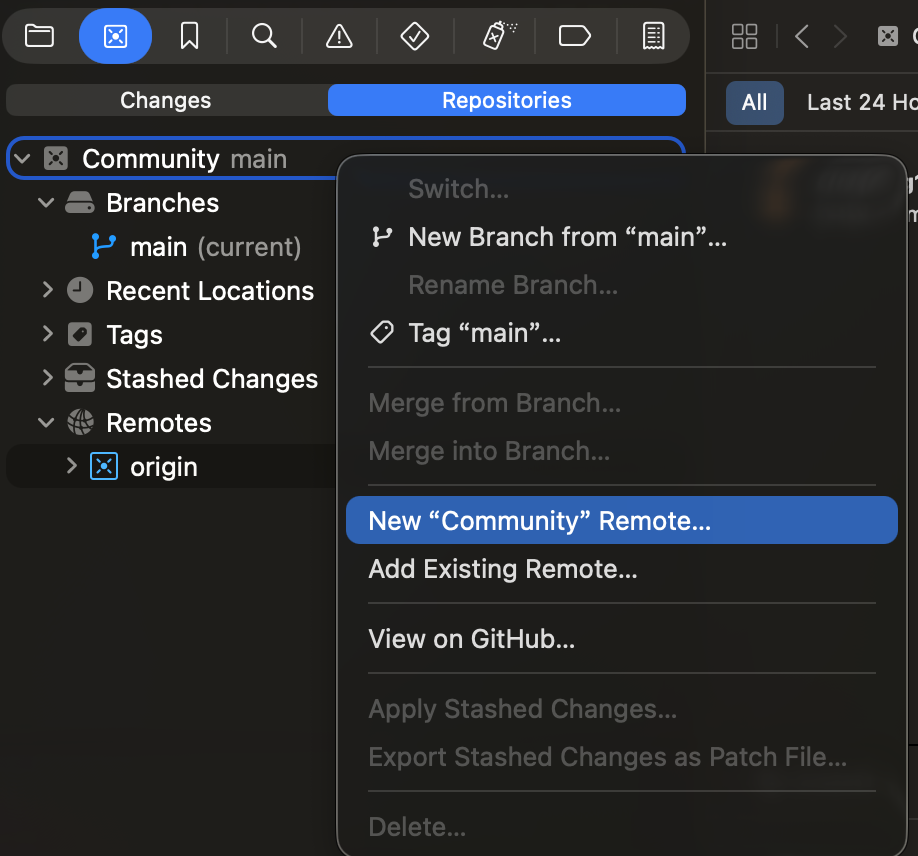Collapse the Branches section
Image resolution: width=918 pixels, height=856 pixels.
(45, 202)
